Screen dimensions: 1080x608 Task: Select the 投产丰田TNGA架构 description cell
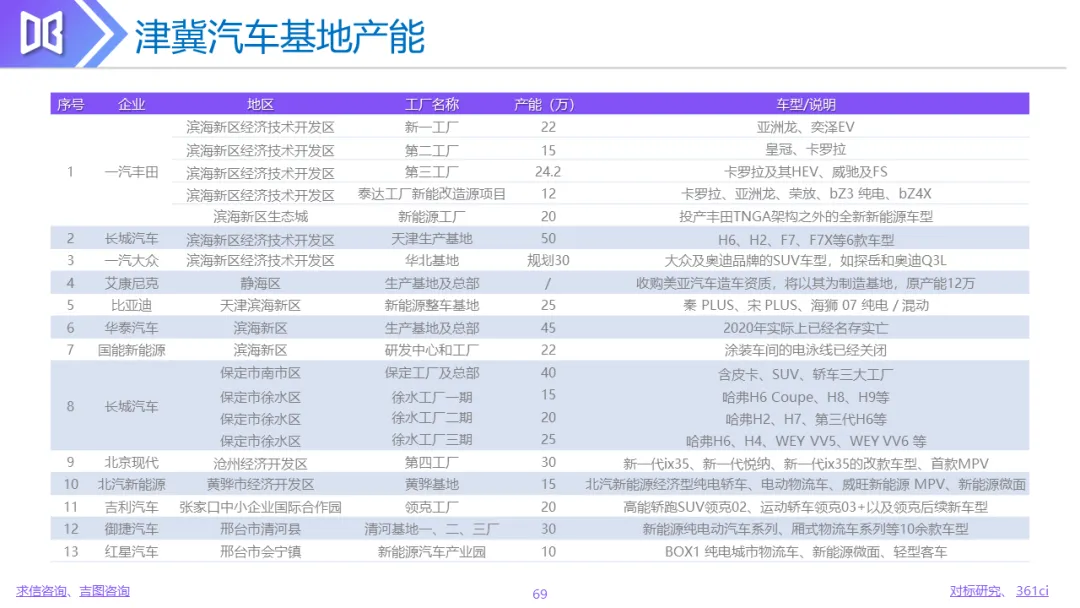point(805,216)
